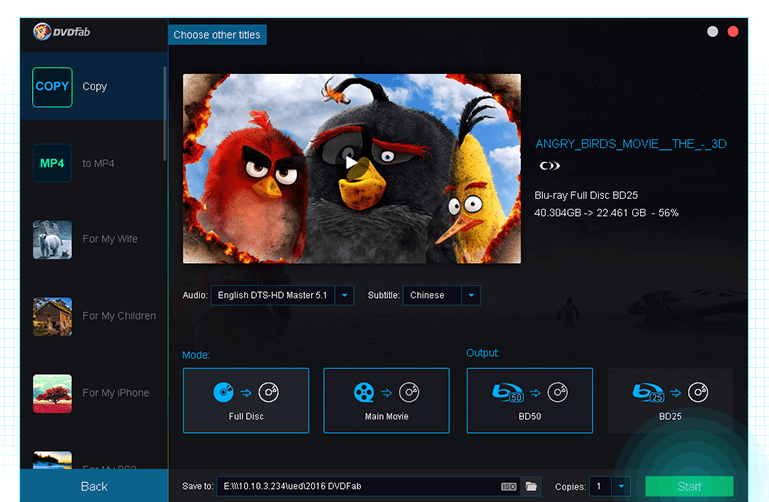The height and width of the screenshot is (502, 769).
Task: Click the ANGRY_BIRDS_MOVIE__THE_-_3D title
Action: [631, 144]
